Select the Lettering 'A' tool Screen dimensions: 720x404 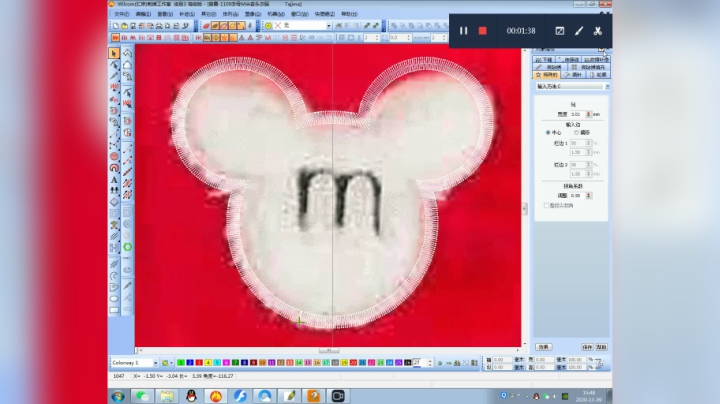[114, 180]
